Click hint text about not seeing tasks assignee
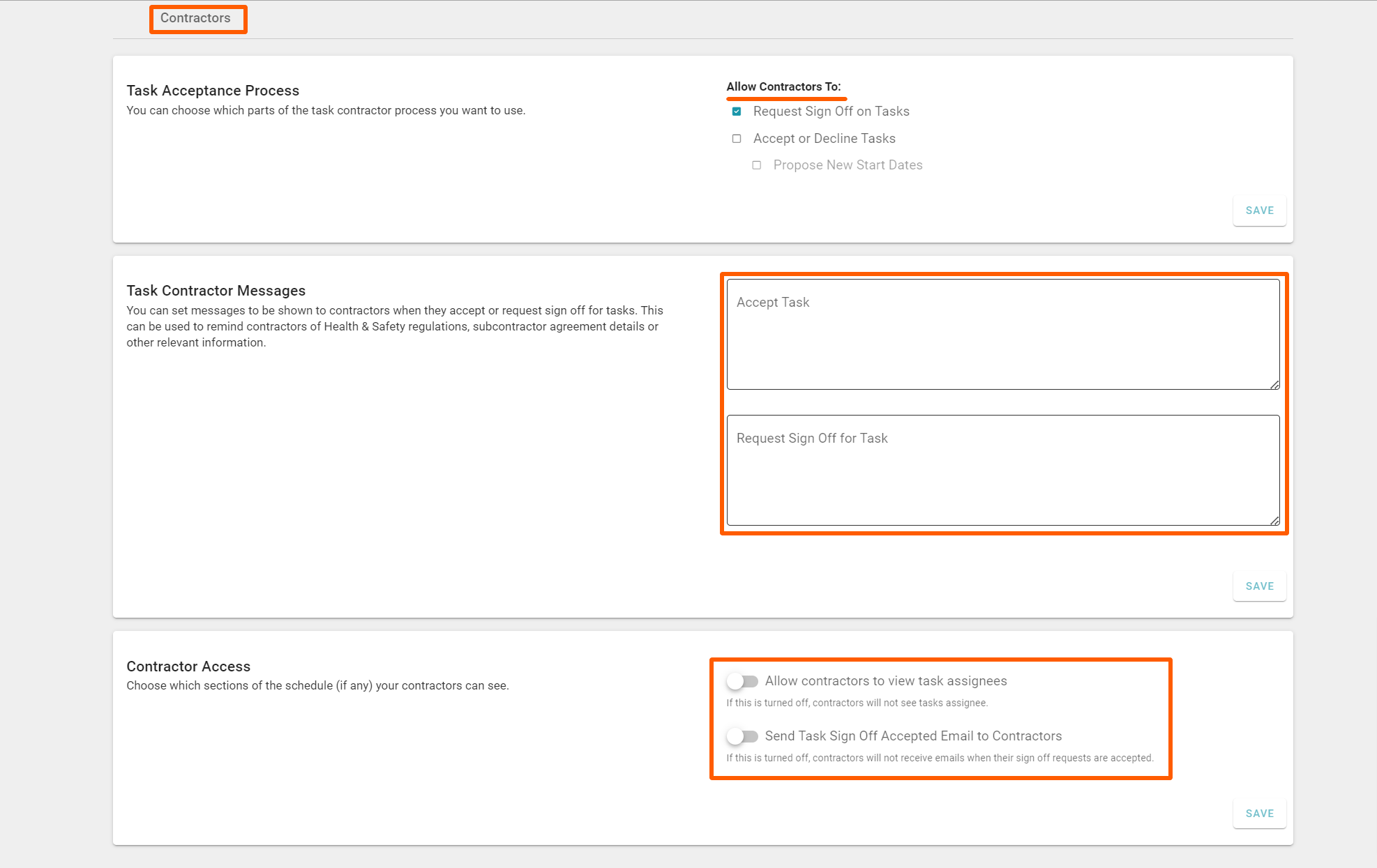Image resolution: width=1377 pixels, height=868 pixels. coord(857,703)
